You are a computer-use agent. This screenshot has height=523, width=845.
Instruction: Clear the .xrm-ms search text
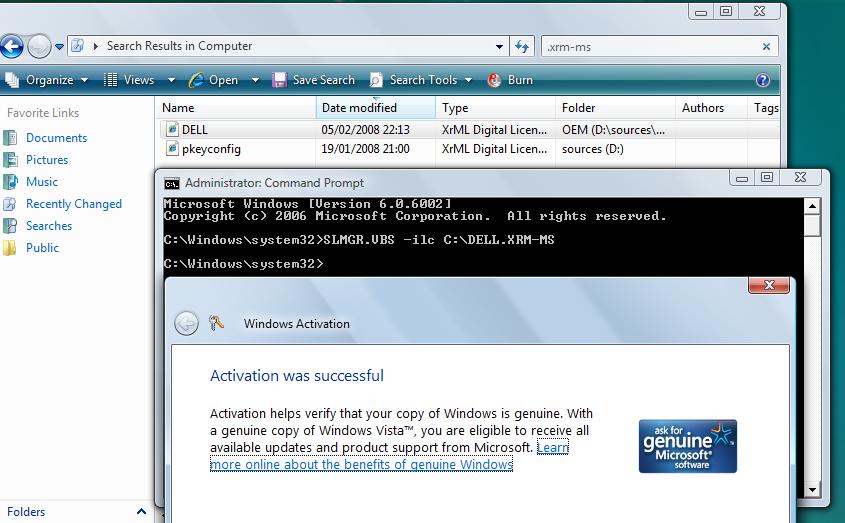pos(766,47)
